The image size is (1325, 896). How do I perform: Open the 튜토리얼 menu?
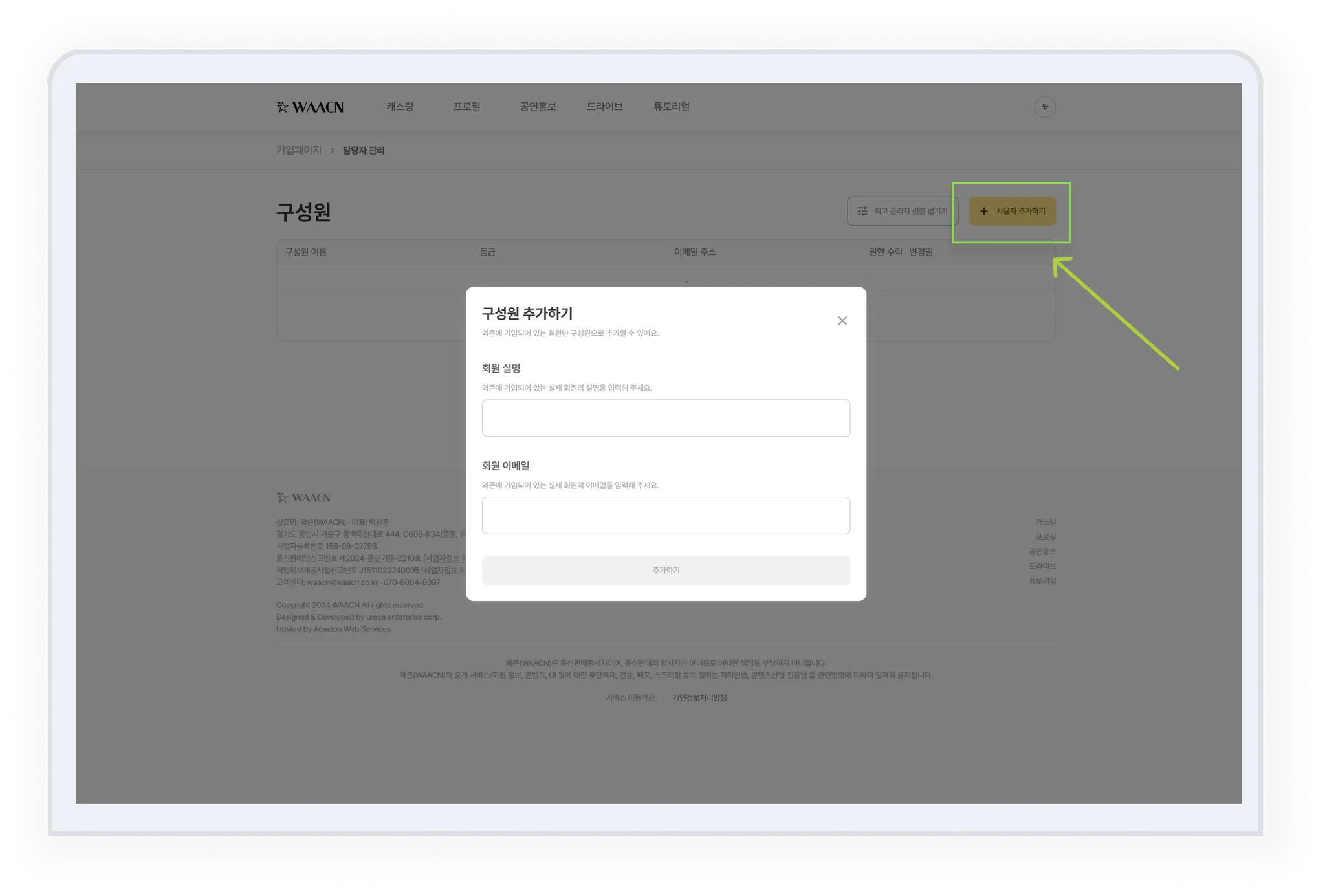tap(671, 107)
